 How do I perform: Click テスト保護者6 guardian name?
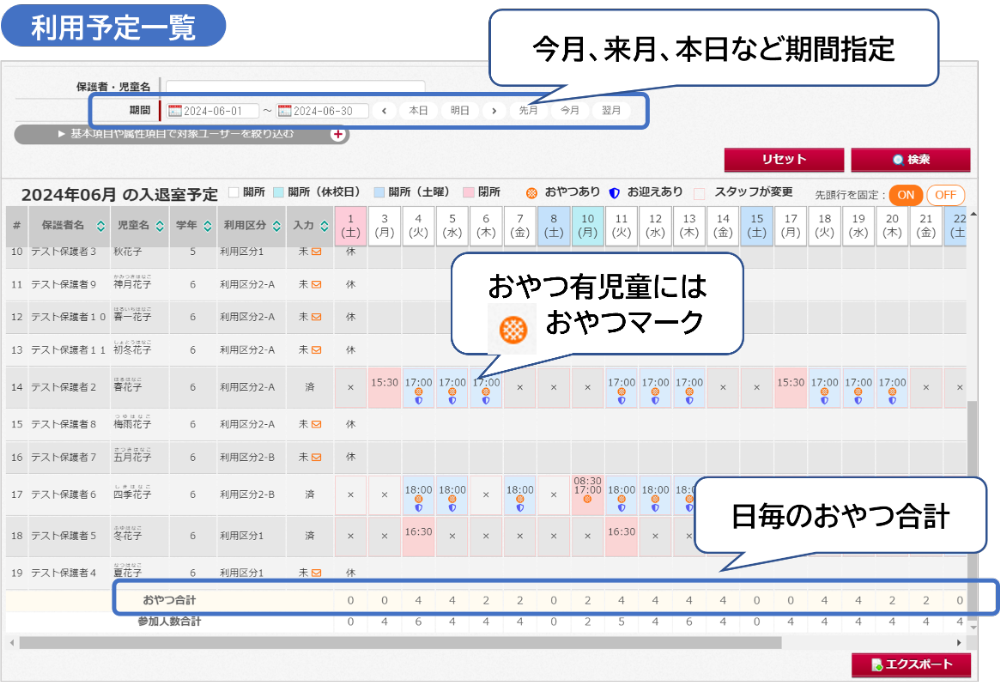tap(64, 494)
